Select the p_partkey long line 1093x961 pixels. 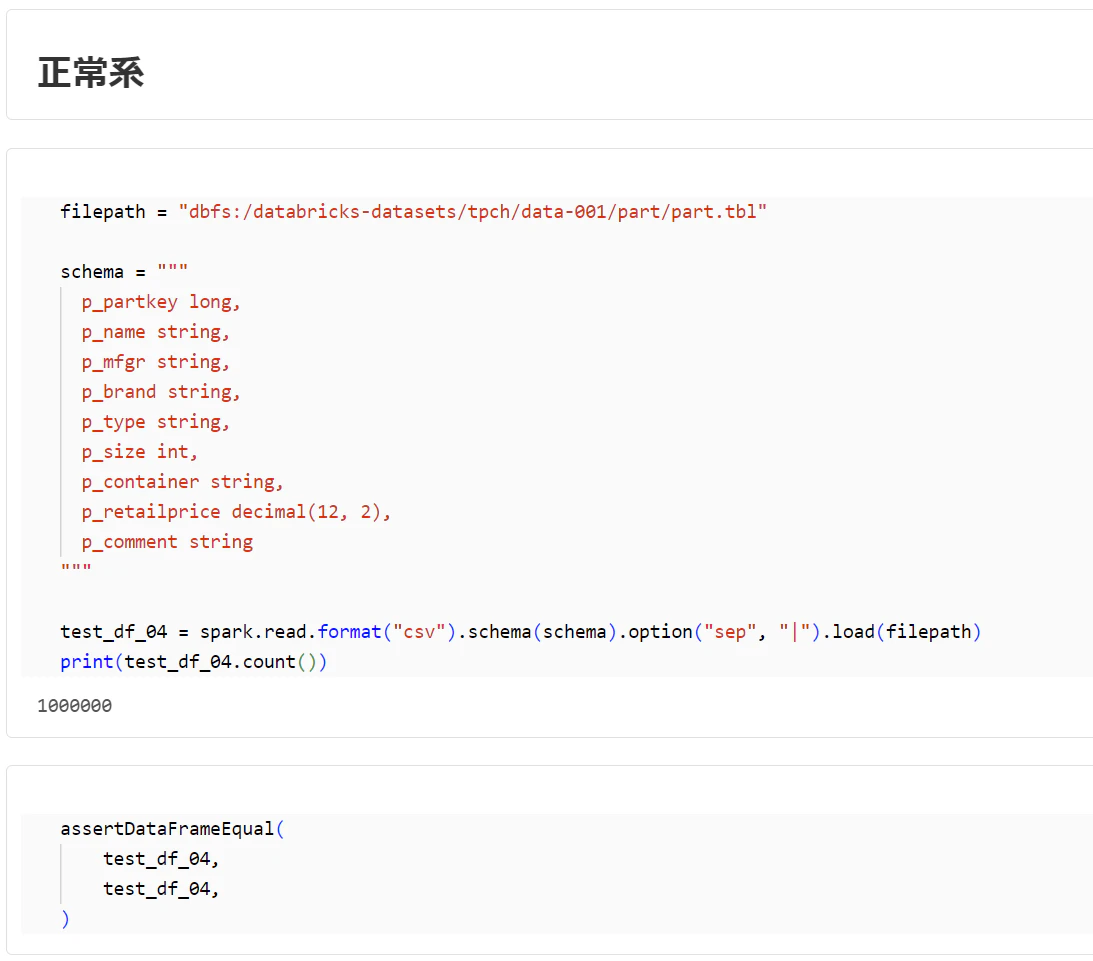(x=160, y=302)
